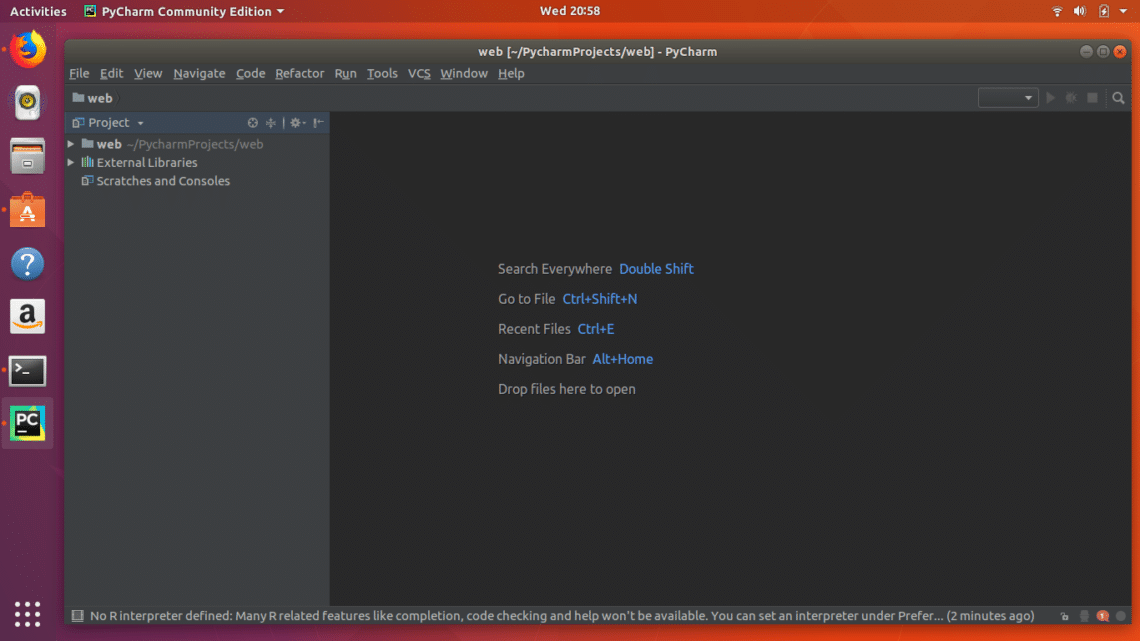The width and height of the screenshot is (1140, 641).
Task: Select Scratches and Consoles in tree
Action: coord(163,181)
